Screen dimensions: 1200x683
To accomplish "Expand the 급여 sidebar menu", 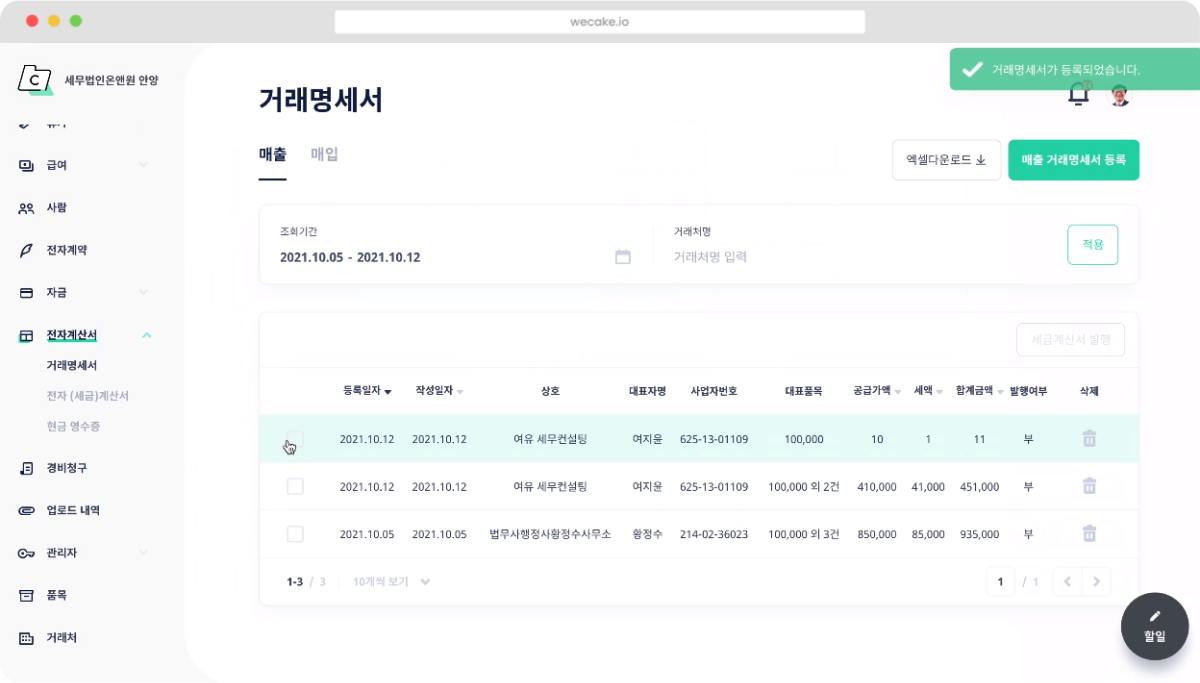I will 143,165.
